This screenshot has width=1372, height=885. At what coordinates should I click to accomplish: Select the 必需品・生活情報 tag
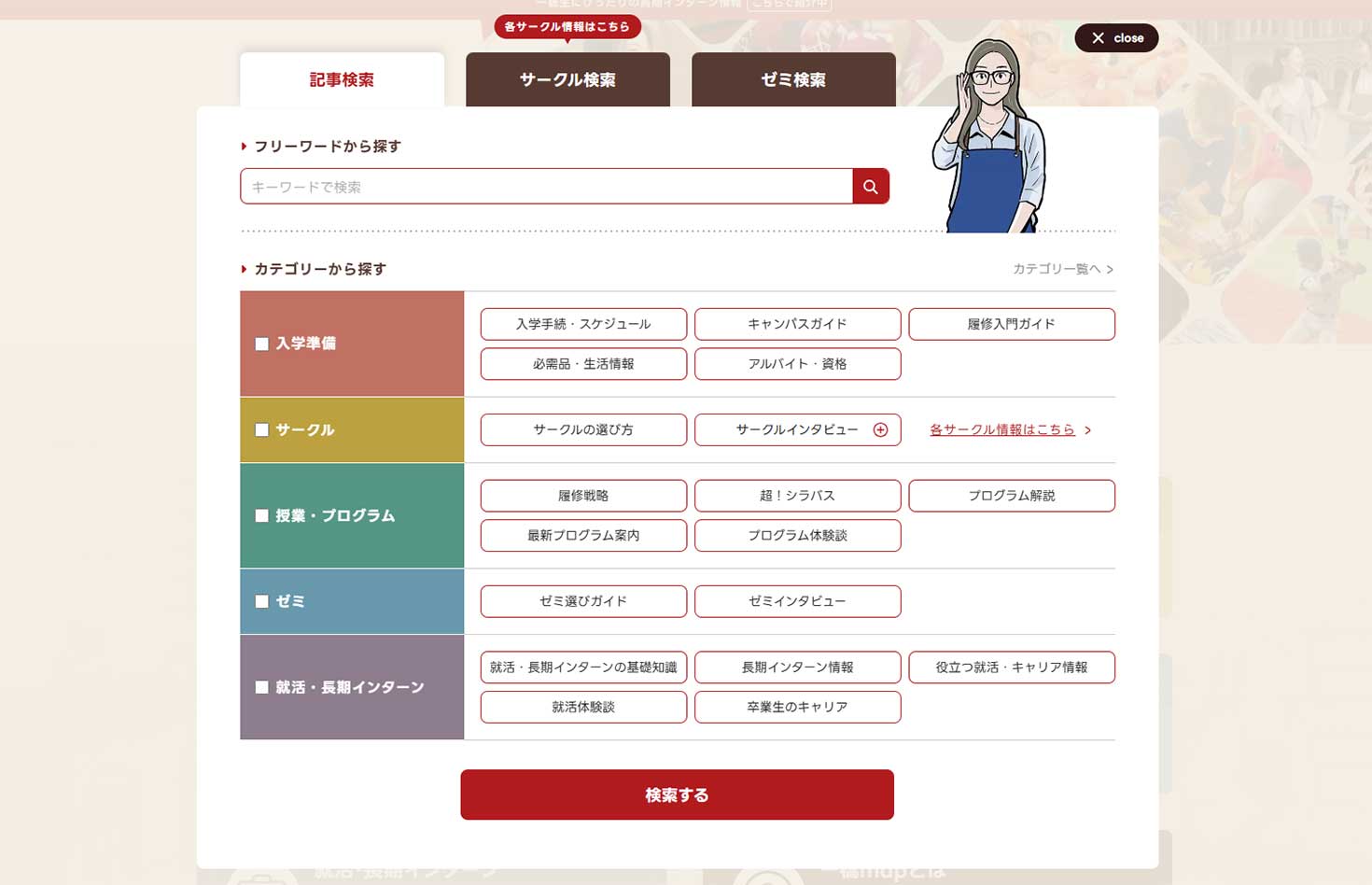tap(583, 364)
